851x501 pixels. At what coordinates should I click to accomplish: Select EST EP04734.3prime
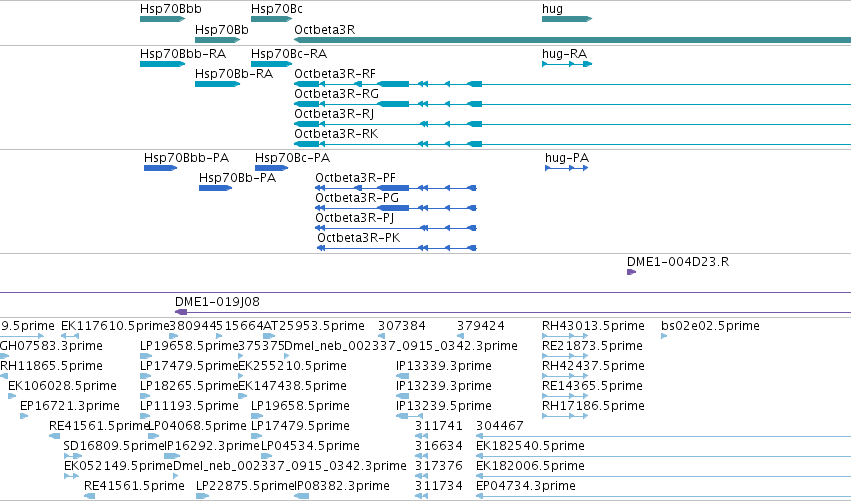(x=526, y=486)
